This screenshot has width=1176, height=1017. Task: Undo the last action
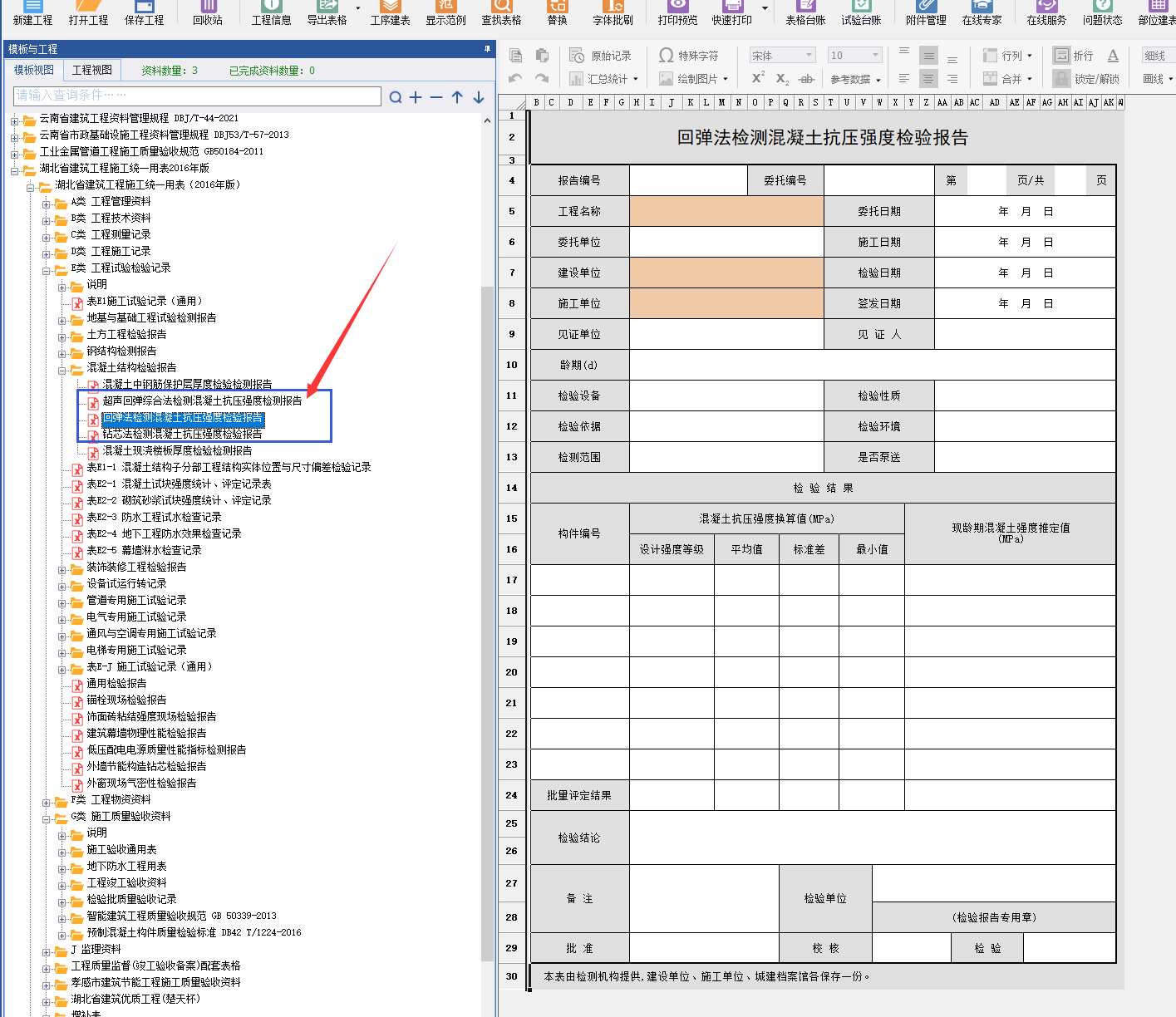pos(516,79)
